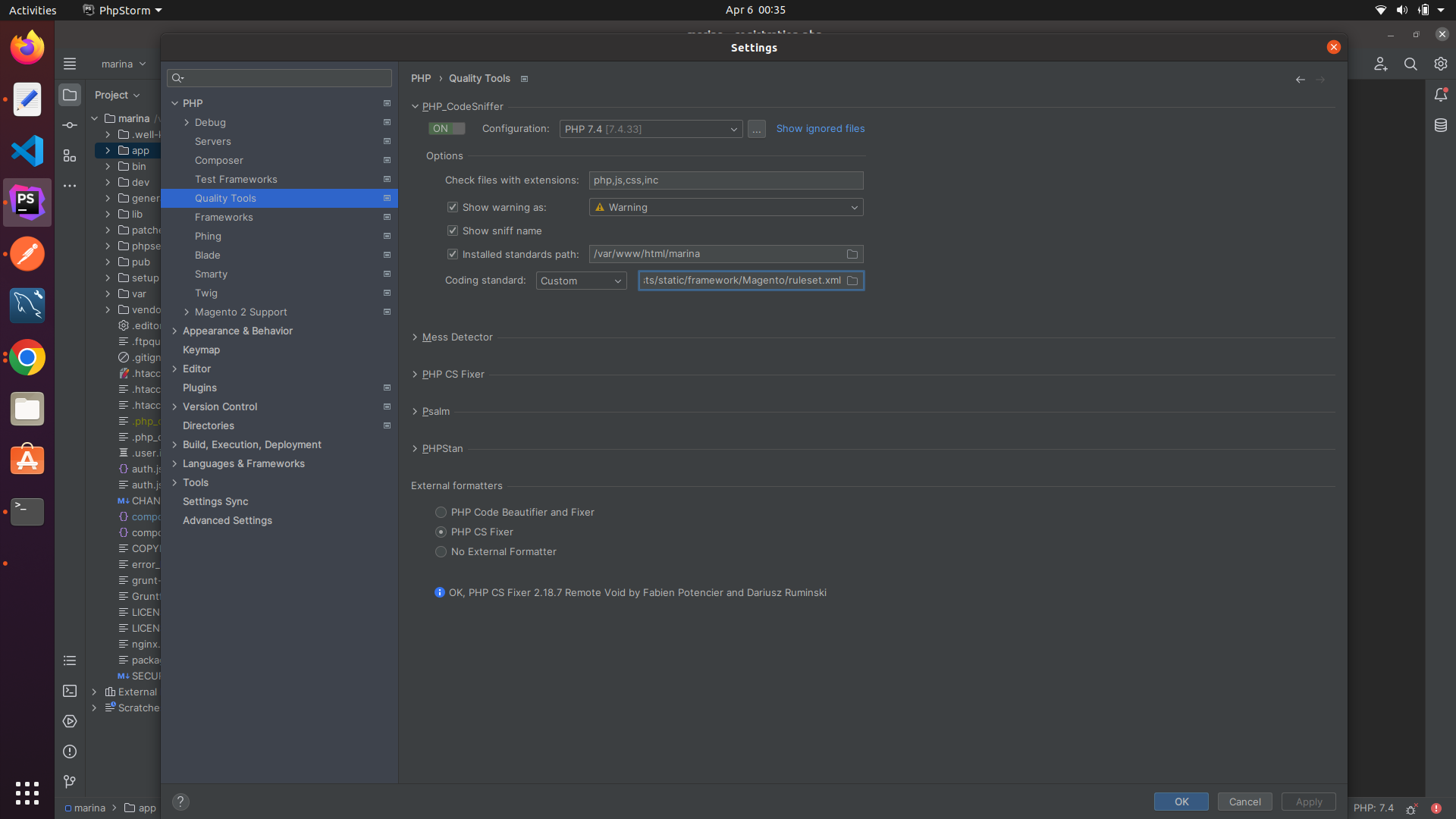Navigate back in Settings history
The width and height of the screenshot is (1456, 819).
coord(1301,79)
